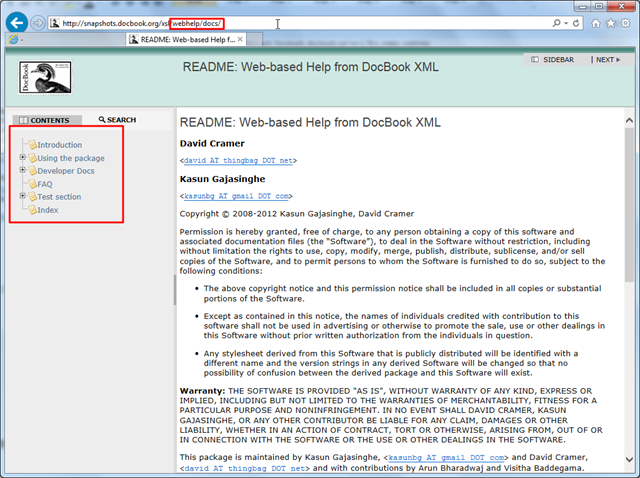Maximize the browser window
This screenshot has width=640, height=478.
click(599, 6)
